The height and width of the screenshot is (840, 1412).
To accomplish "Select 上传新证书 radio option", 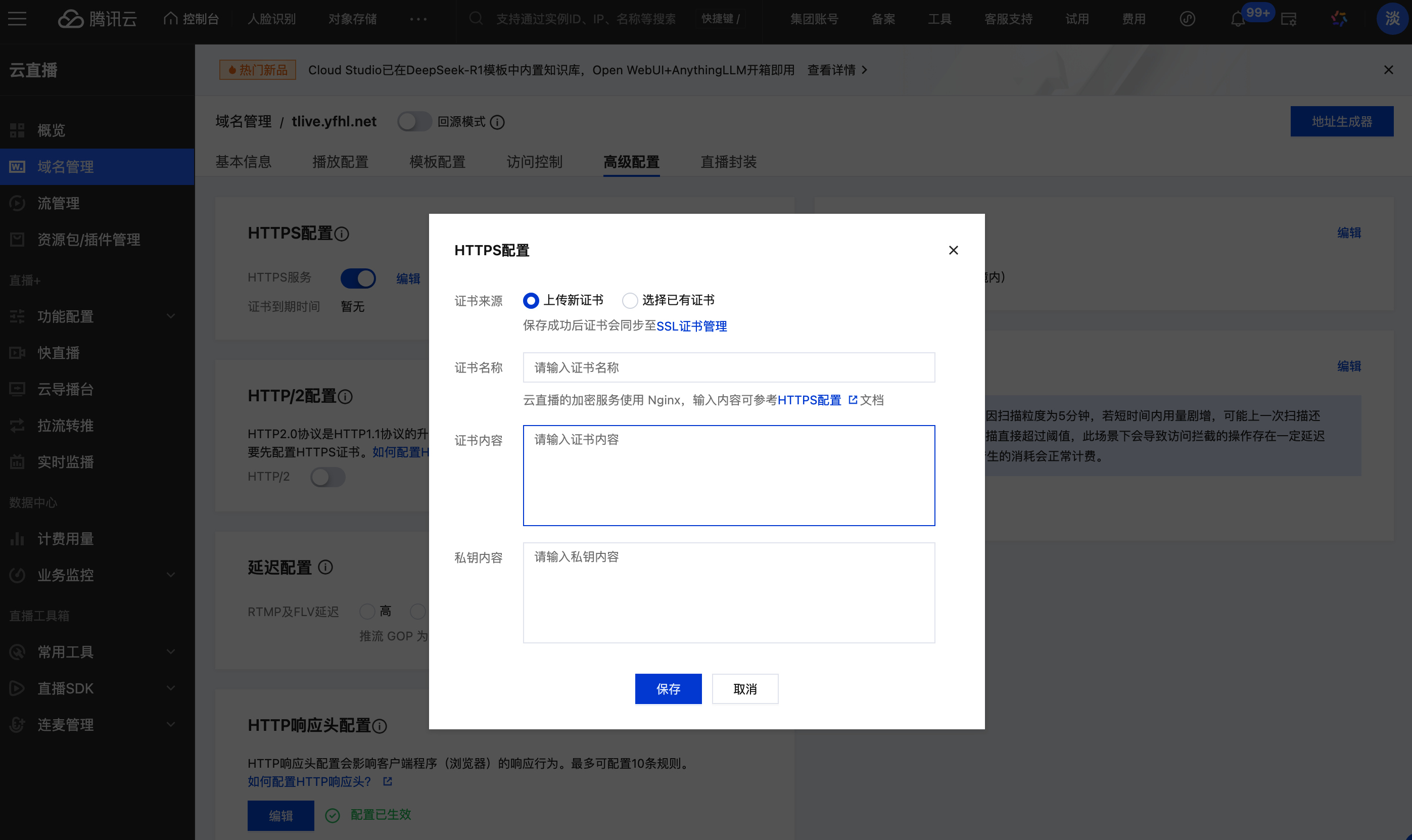I will (x=531, y=301).
